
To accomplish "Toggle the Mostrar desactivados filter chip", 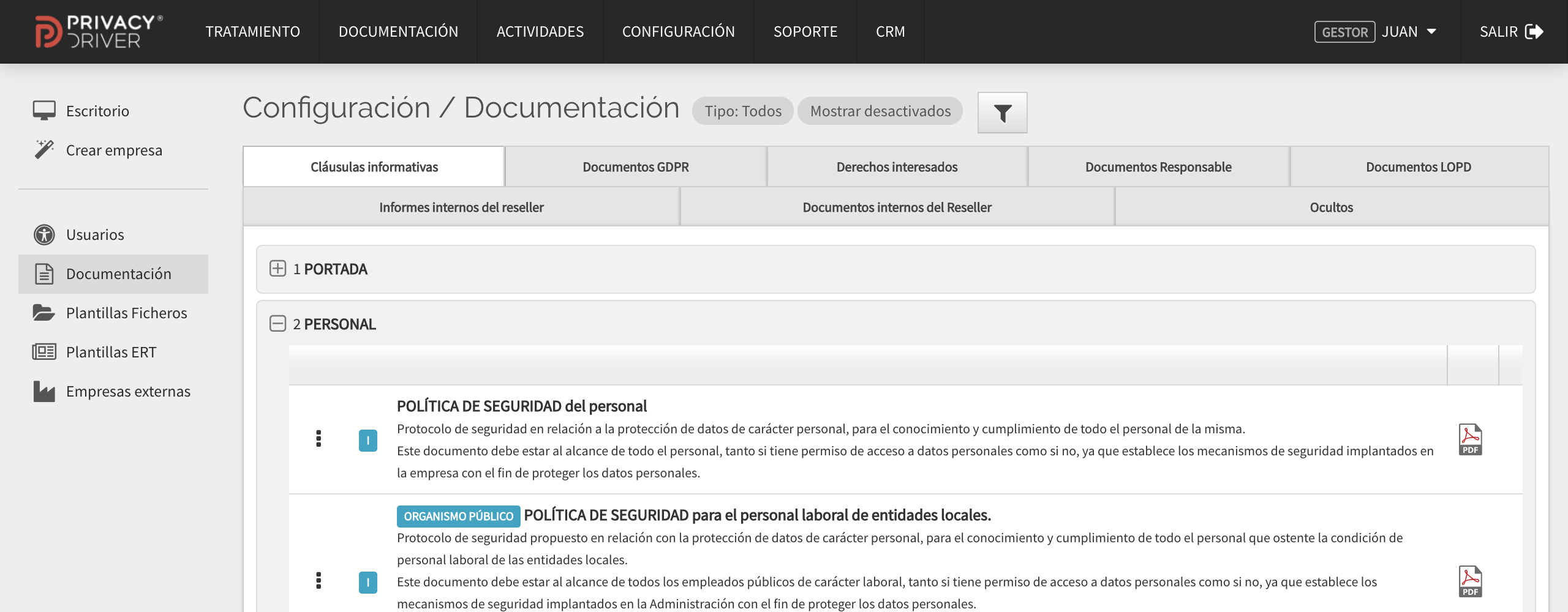I will [880, 111].
